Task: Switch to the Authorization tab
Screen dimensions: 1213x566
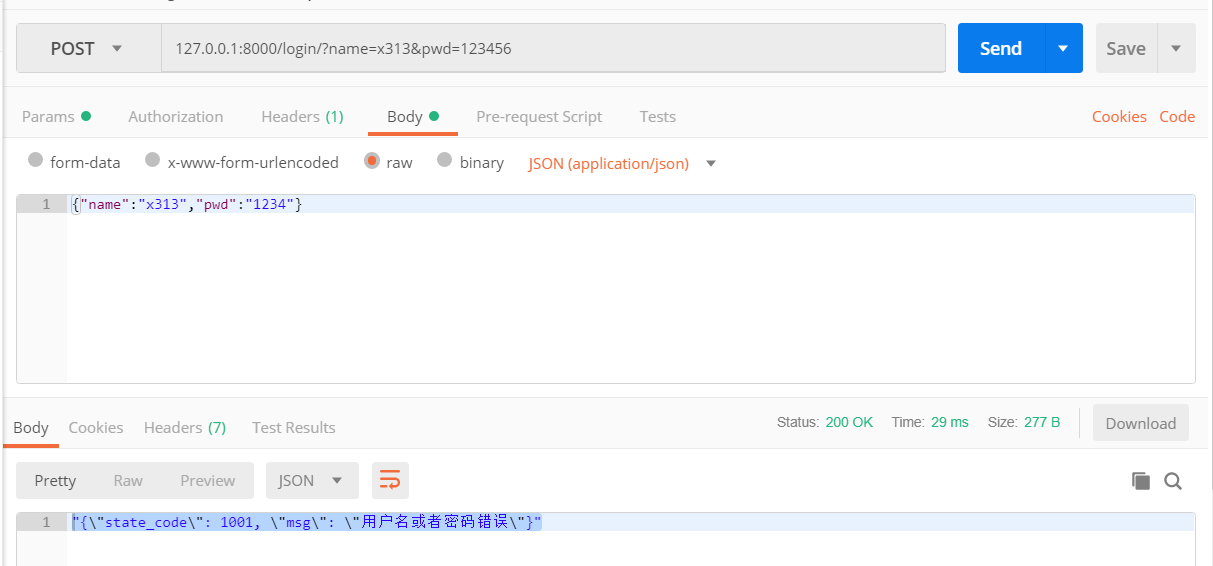Action: click(x=176, y=117)
